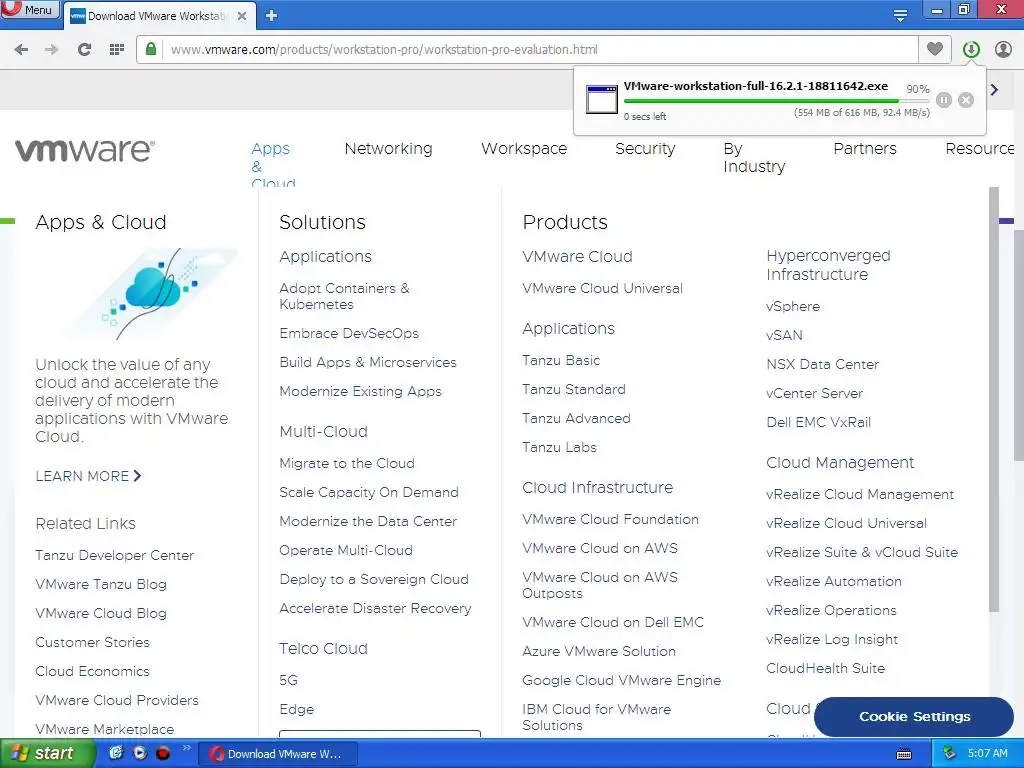Click the downloaded exe file icon

[601, 99]
